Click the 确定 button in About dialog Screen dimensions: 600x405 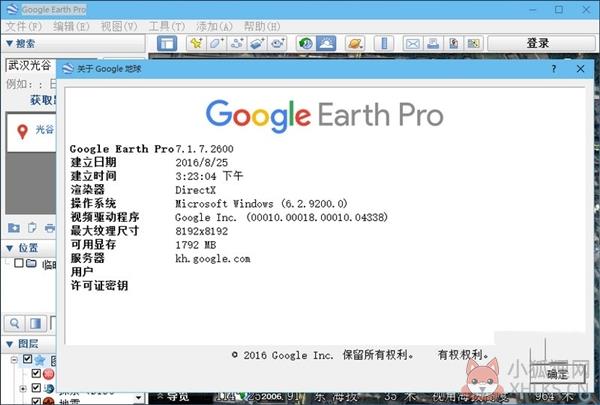(x=557, y=374)
